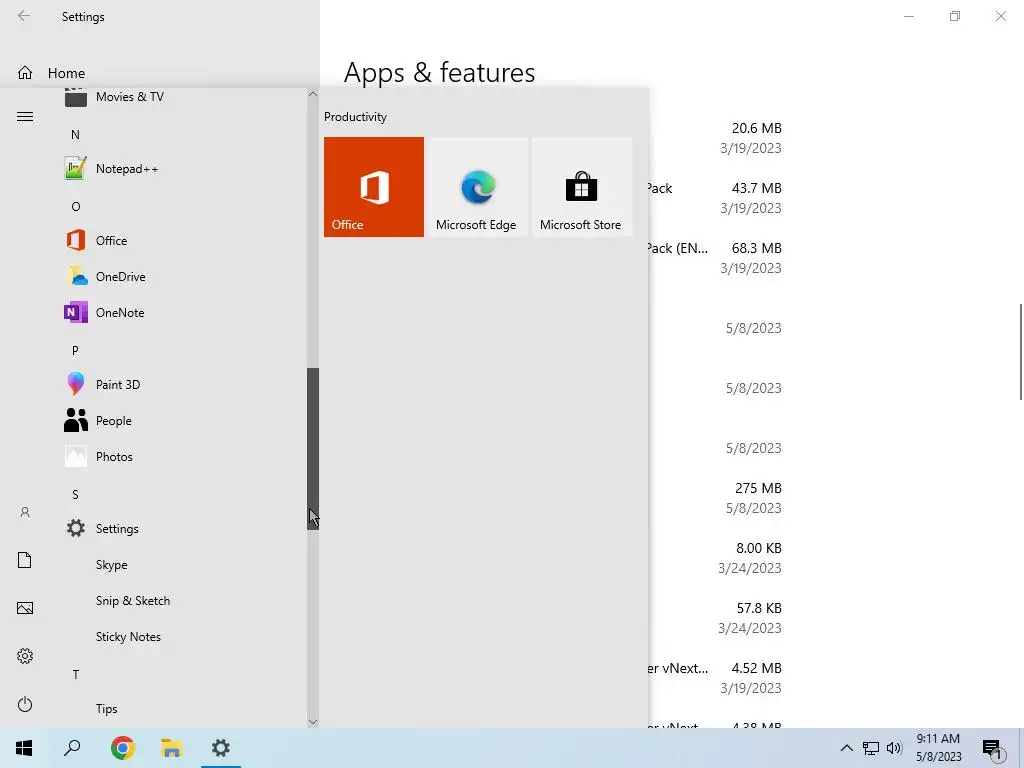The width and height of the screenshot is (1024, 768).
Task: Open the network tray icon
Action: tap(871, 748)
